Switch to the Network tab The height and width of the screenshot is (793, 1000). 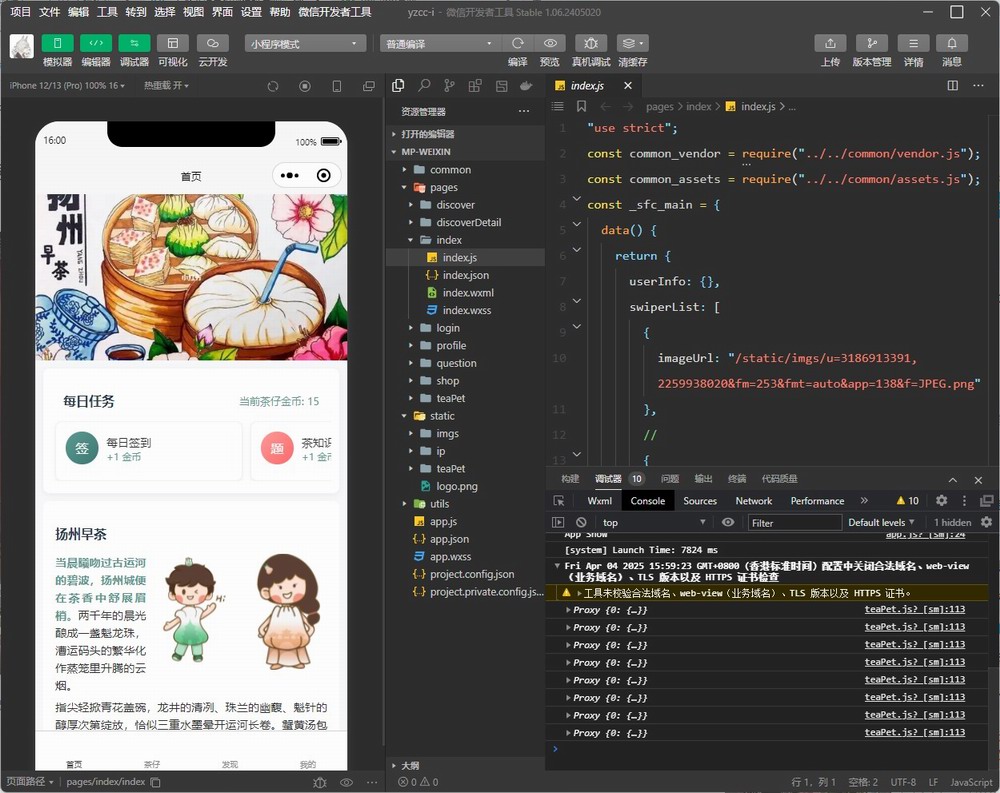click(753, 500)
